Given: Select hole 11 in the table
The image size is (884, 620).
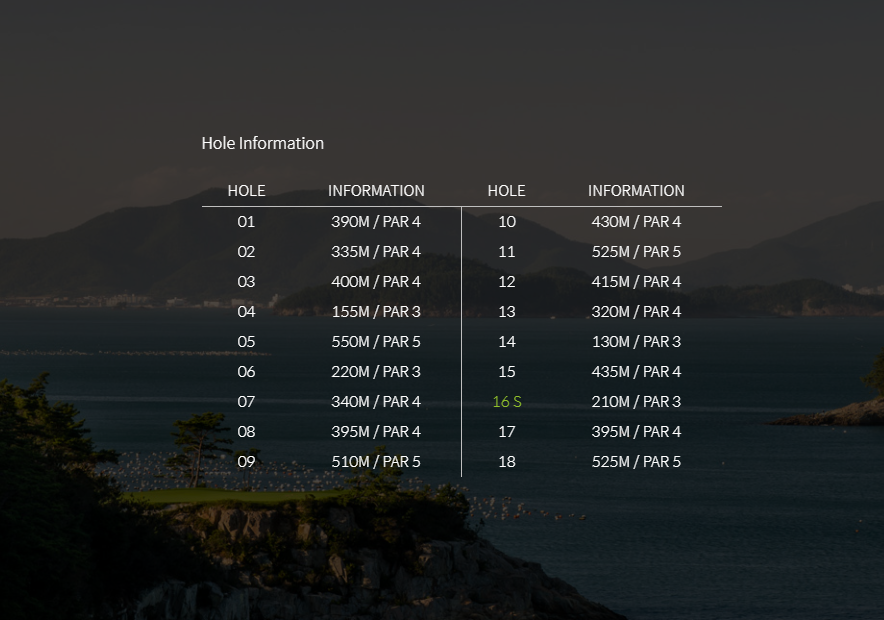Looking at the screenshot, I should [x=507, y=251].
